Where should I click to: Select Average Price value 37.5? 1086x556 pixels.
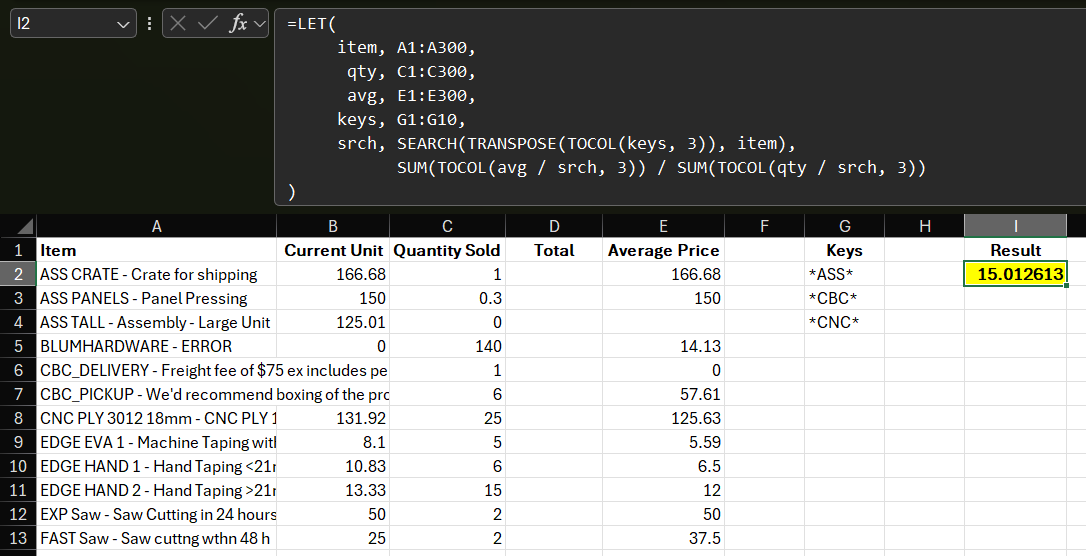click(x=664, y=538)
